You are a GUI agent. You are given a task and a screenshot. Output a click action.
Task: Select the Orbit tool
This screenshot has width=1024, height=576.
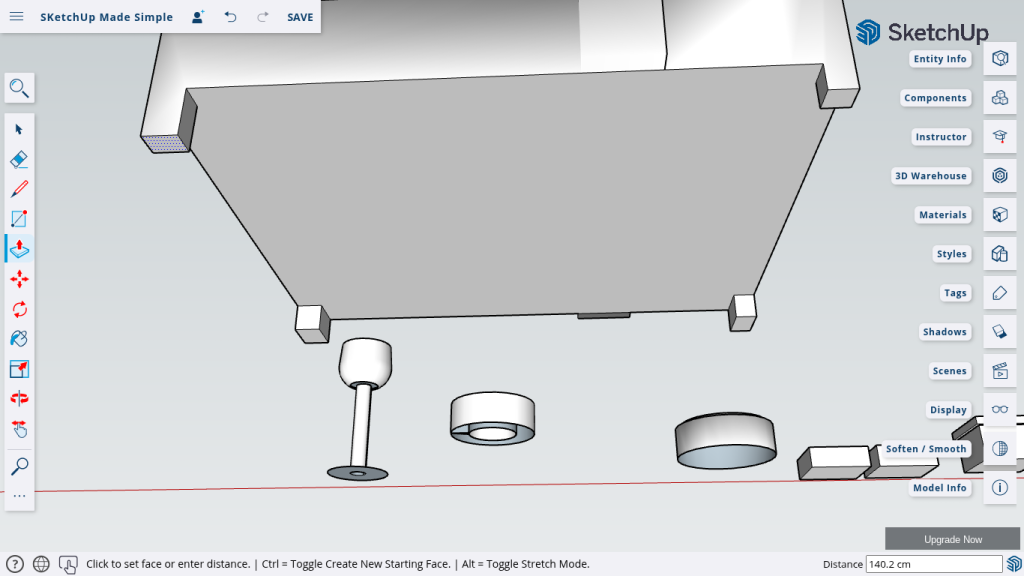19,398
